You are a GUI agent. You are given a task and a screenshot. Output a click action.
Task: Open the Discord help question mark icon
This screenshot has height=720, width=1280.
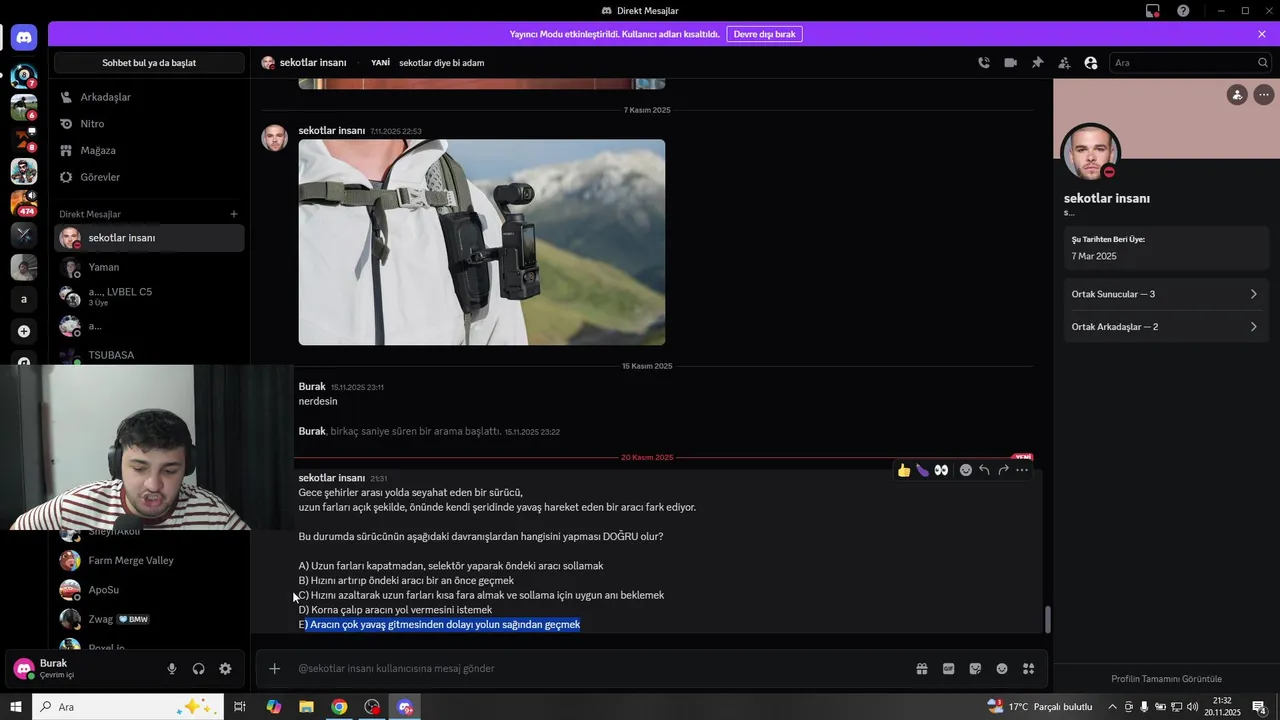coord(1183,11)
